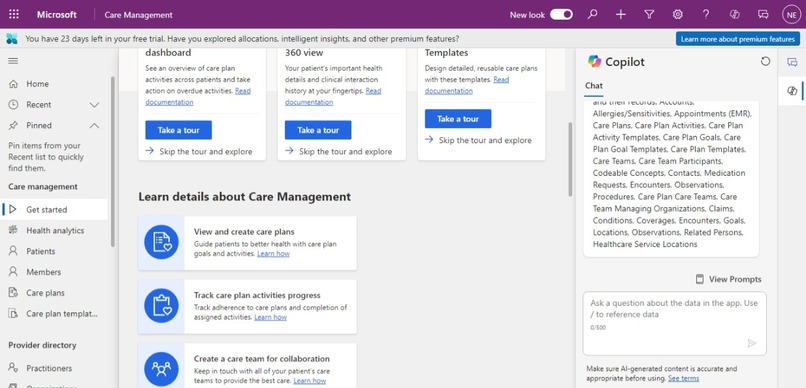Open the search magnifier in header
This screenshot has width=806, height=388.
click(593, 14)
